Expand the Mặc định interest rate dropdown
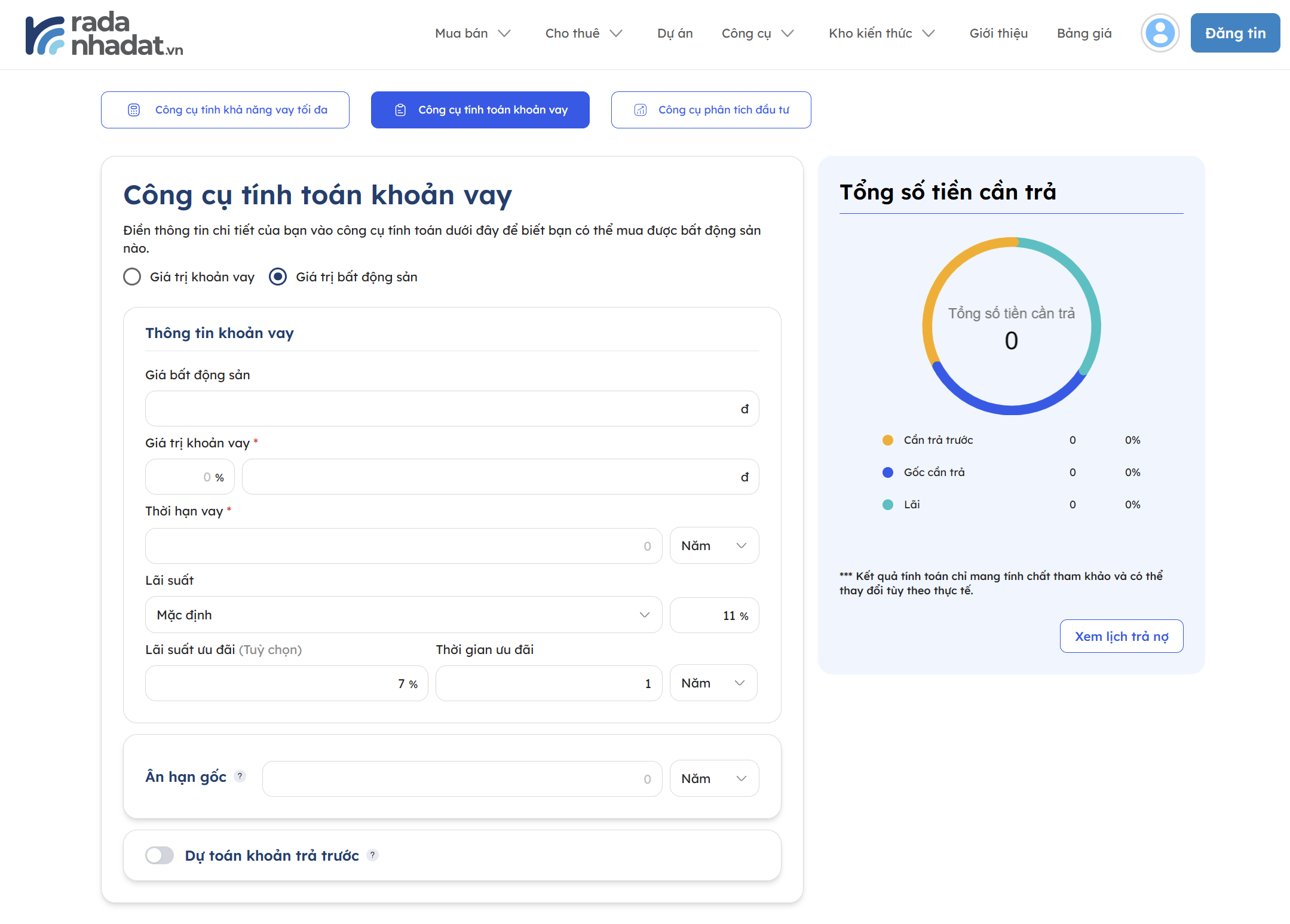 click(403, 615)
